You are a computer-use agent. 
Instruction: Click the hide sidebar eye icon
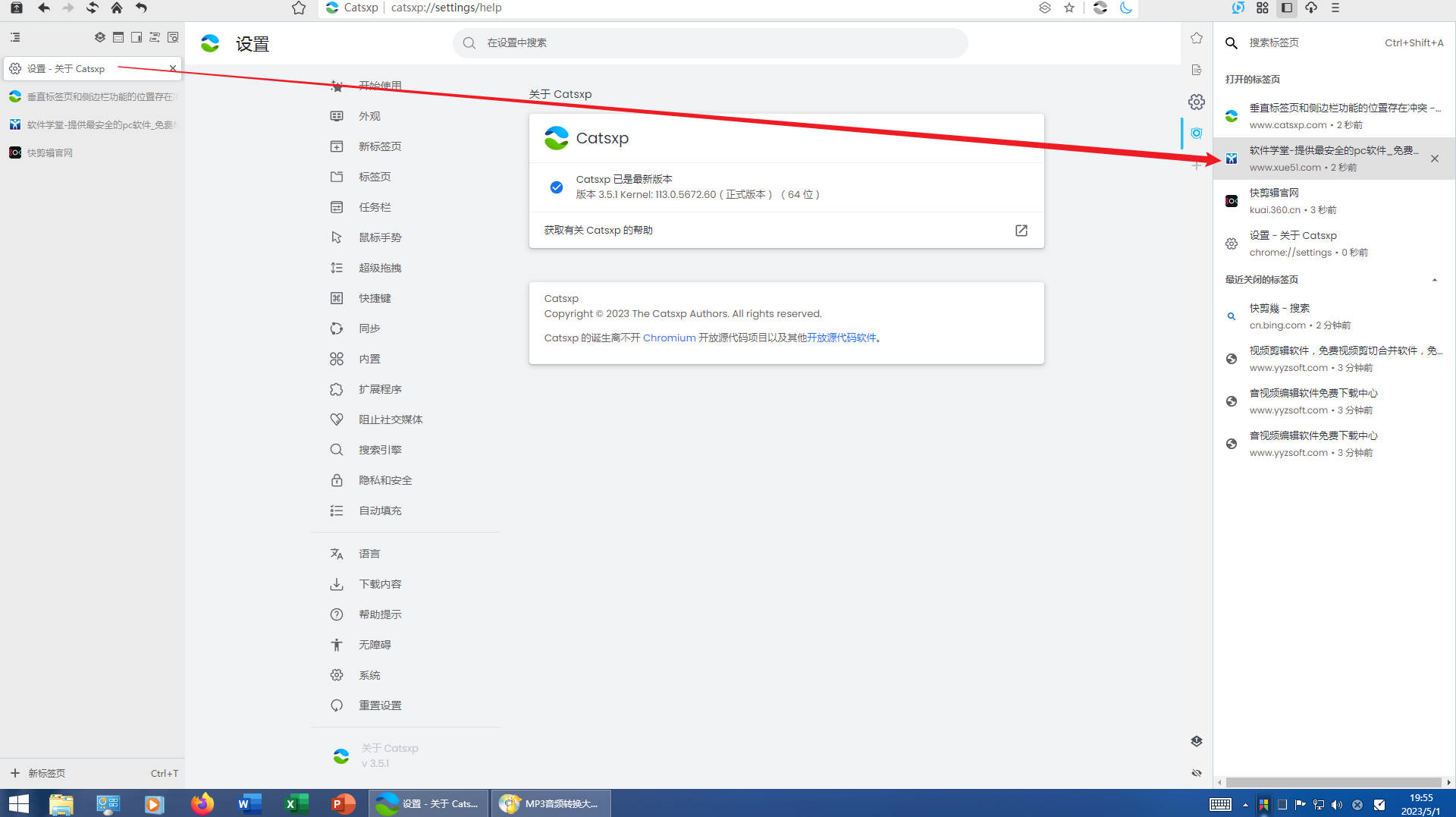tap(1197, 773)
